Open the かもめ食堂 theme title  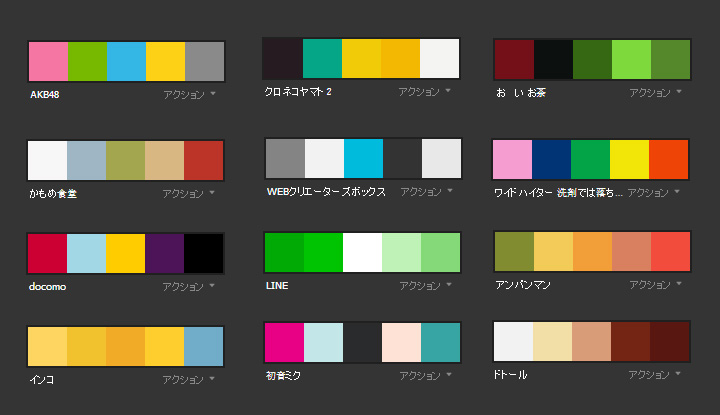pos(53,194)
